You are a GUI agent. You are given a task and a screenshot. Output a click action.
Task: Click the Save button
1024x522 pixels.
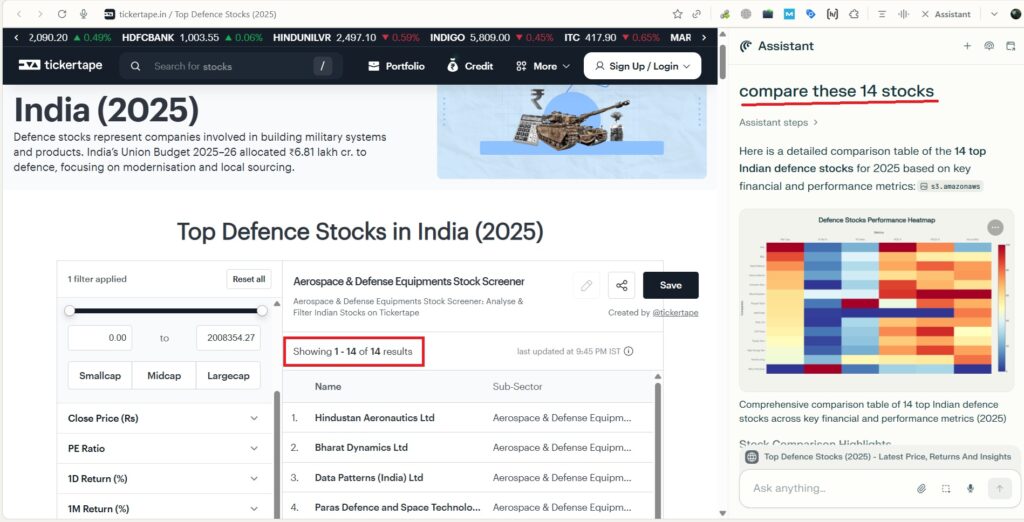coord(670,285)
